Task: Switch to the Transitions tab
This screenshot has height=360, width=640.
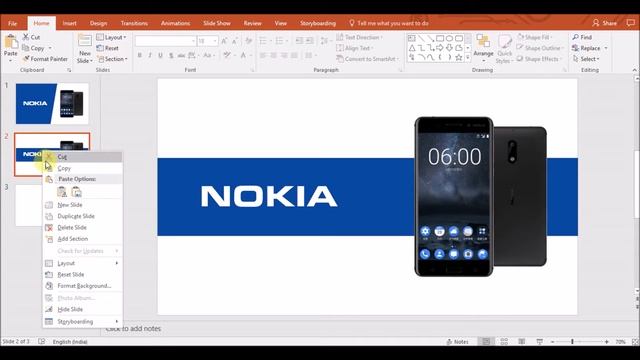Action: (x=134, y=23)
